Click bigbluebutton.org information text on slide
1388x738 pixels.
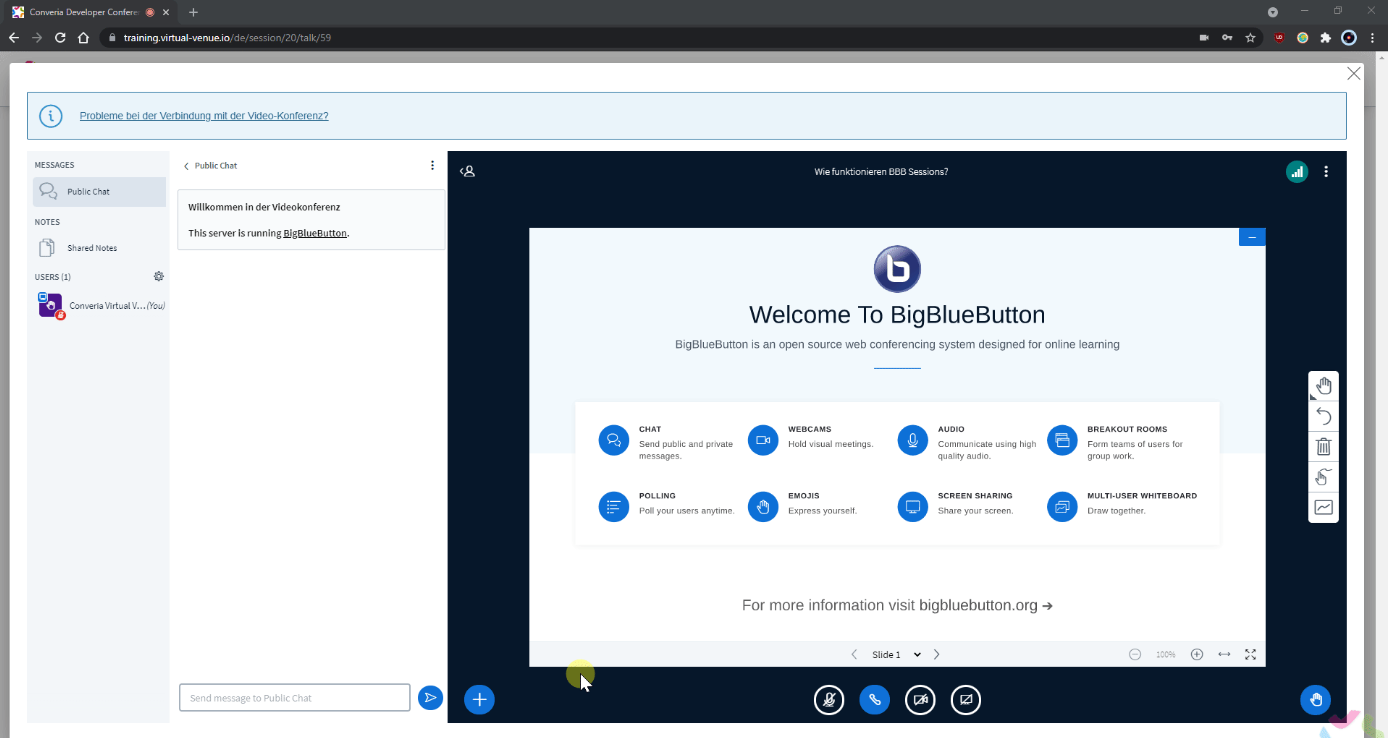897,605
